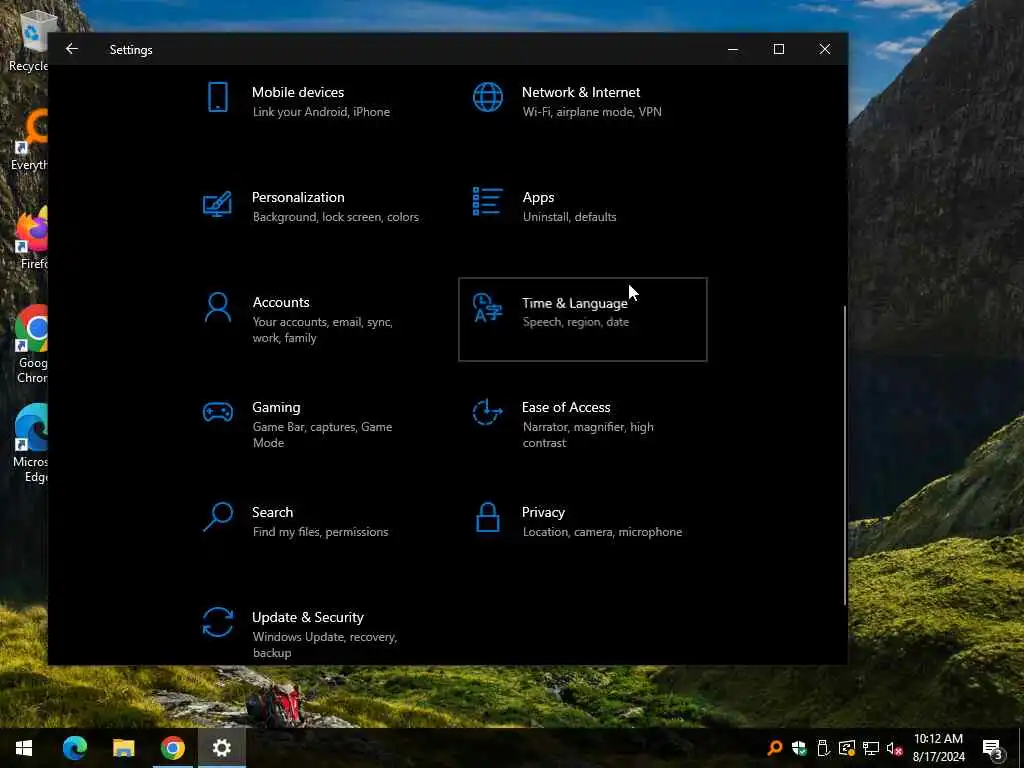This screenshot has height=768, width=1024.
Task: Open the Microsoft Edge desktop shortcut
Action: (31, 444)
